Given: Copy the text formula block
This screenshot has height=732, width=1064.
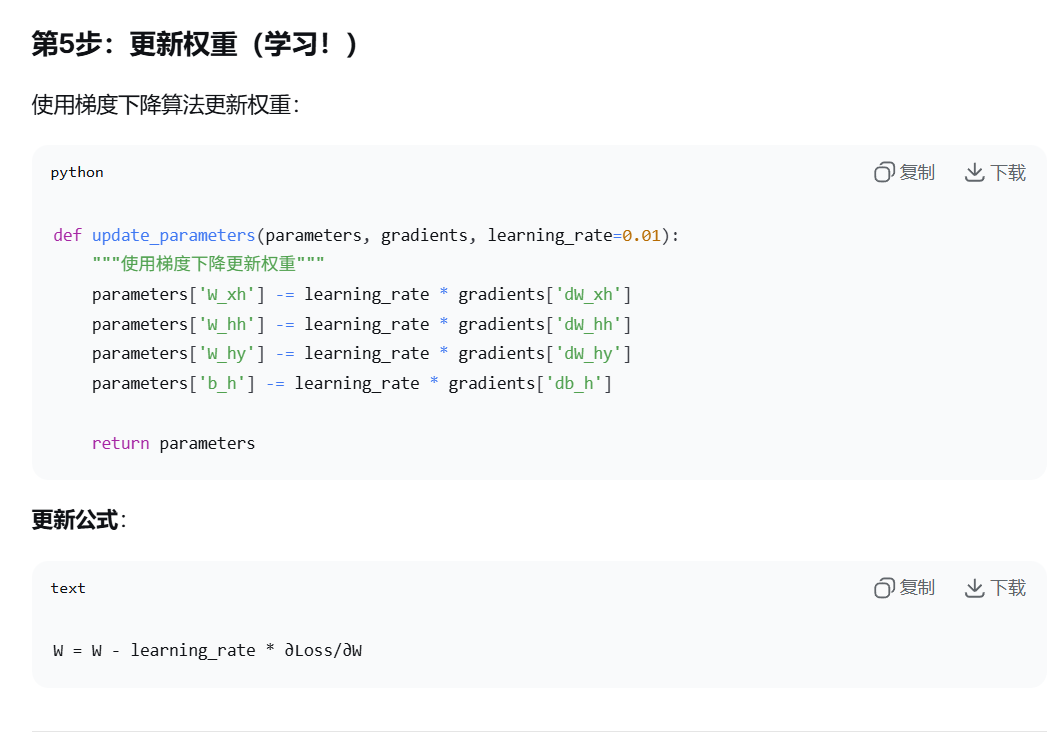Looking at the screenshot, I should pos(904,587).
